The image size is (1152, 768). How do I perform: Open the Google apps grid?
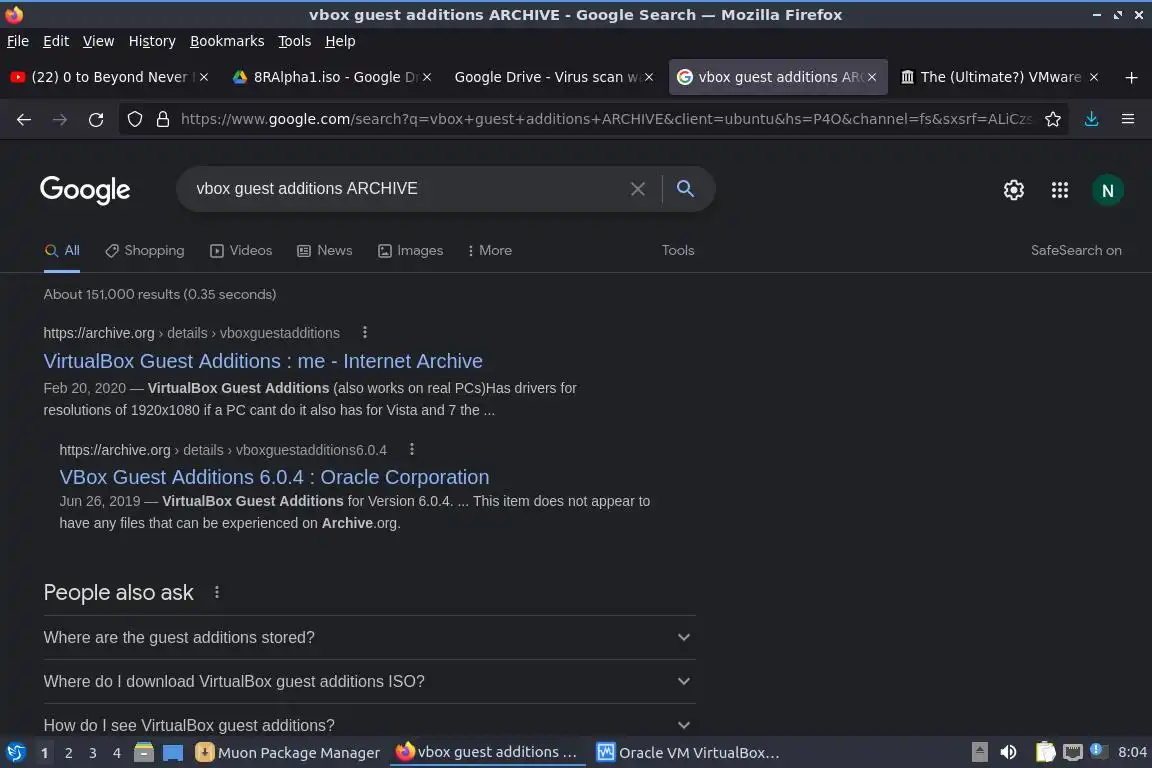[x=1059, y=190]
